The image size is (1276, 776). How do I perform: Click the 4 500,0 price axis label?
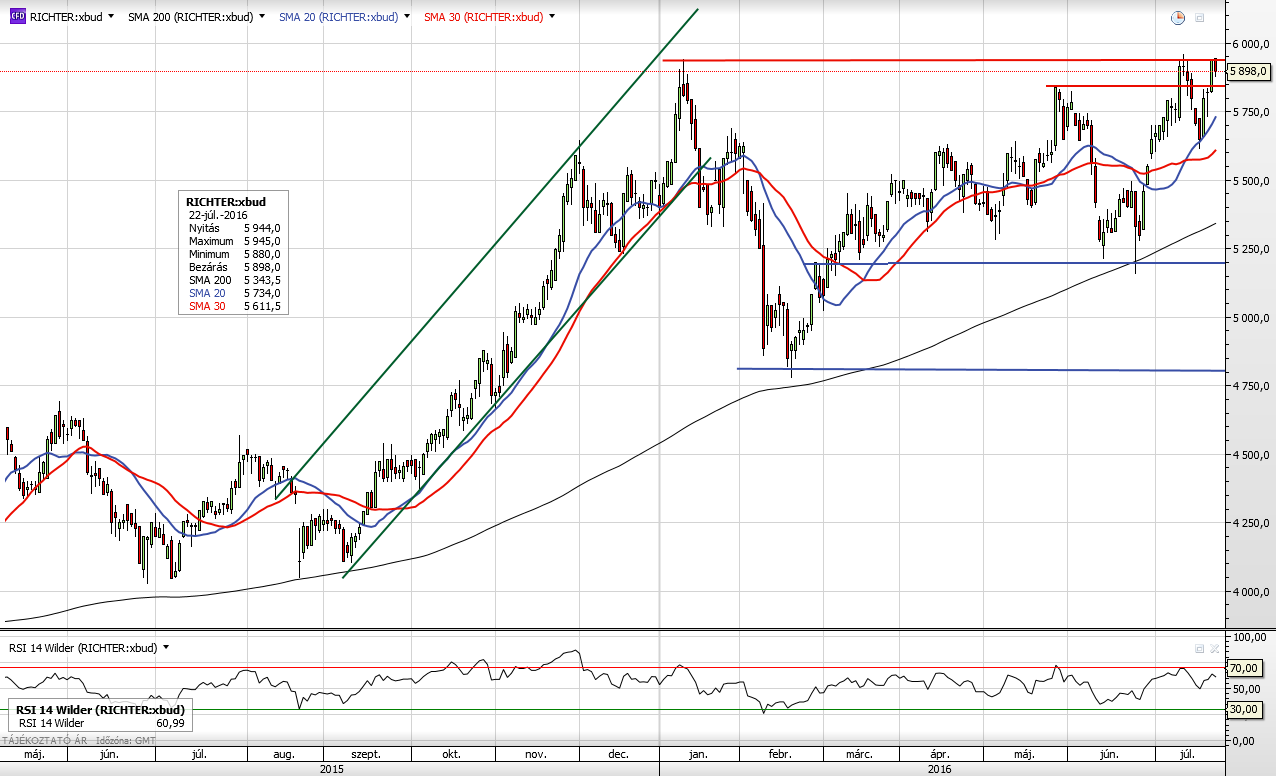[x=1249, y=455]
